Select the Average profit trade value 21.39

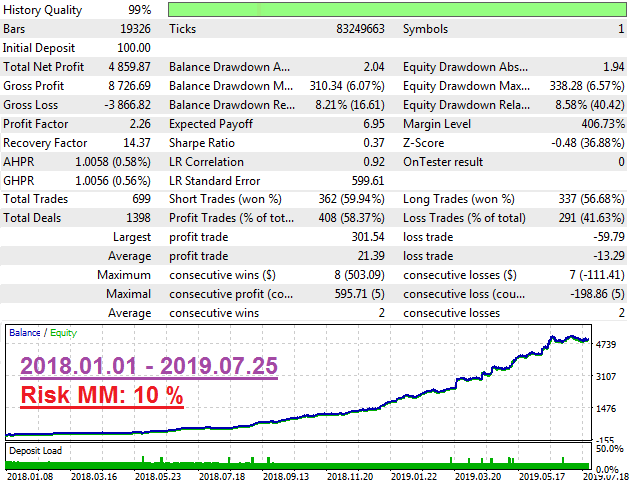pyautogui.click(x=371, y=256)
